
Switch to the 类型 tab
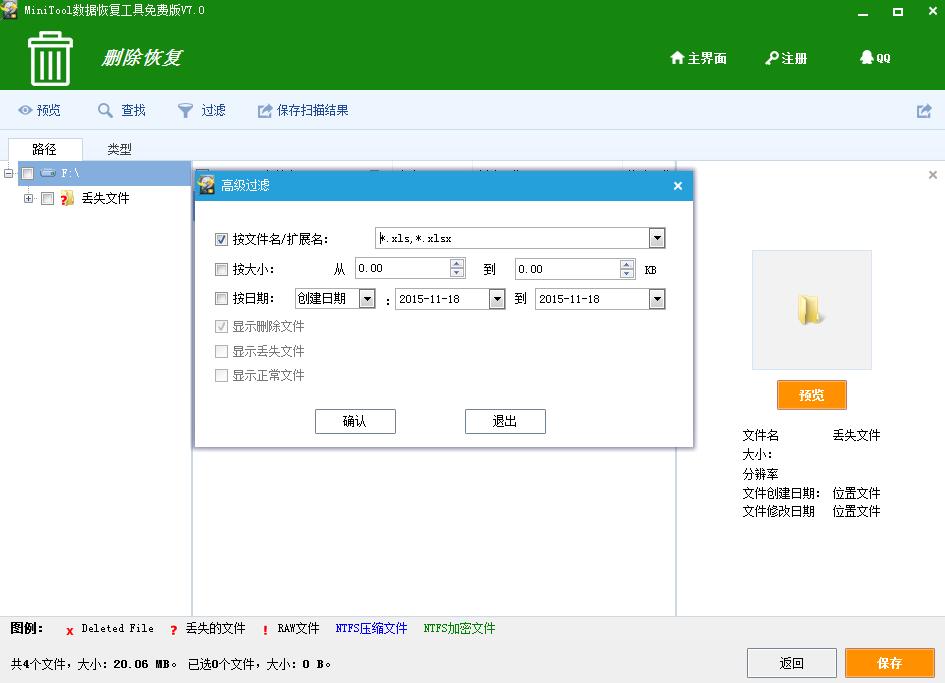119,149
